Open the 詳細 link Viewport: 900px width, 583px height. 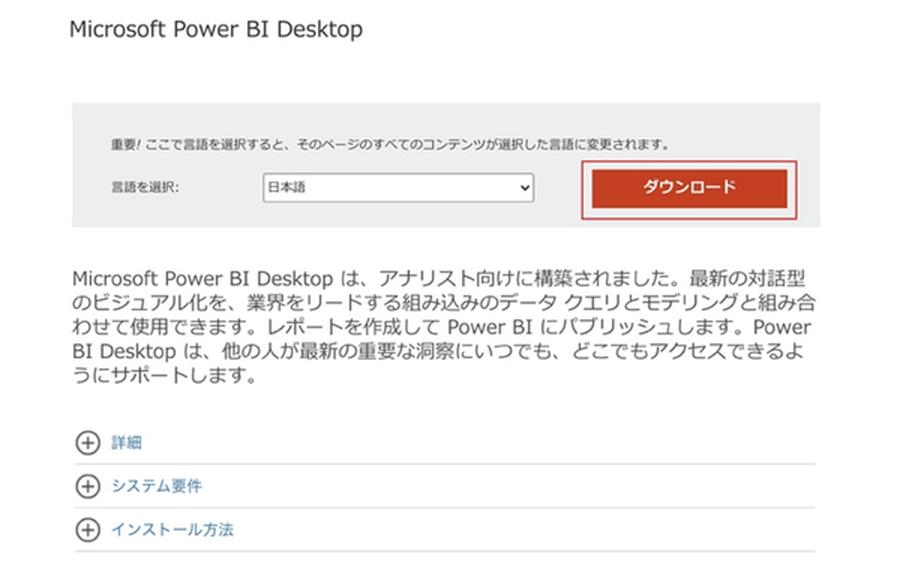126,442
